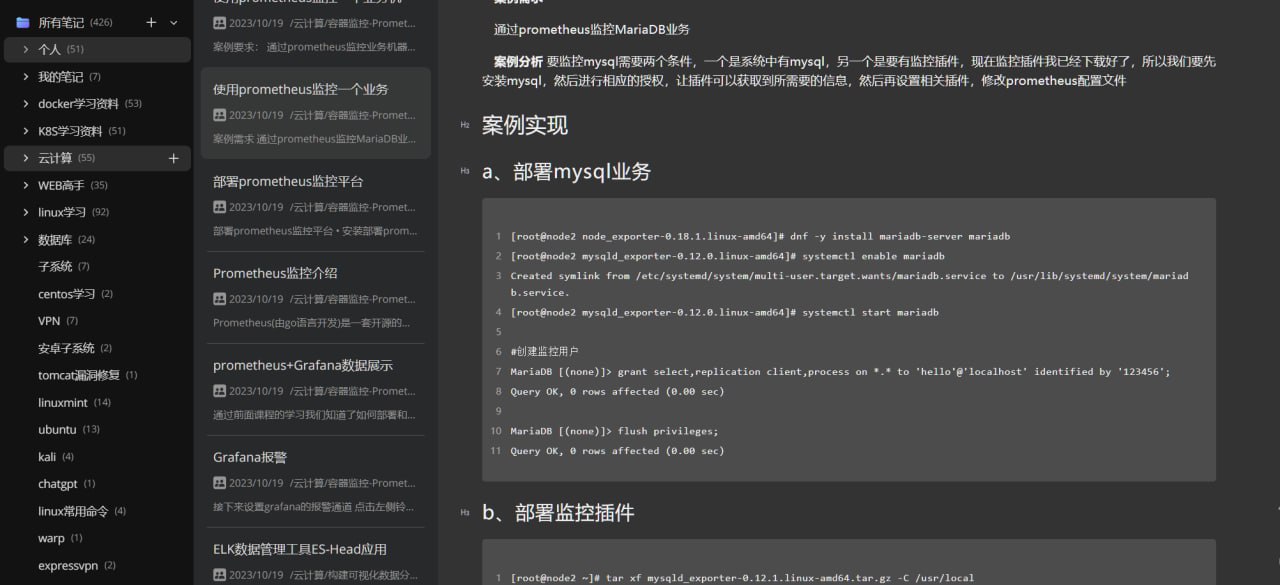
Task: Expand the K8S学习资料 folder chevron
Action: [26, 131]
